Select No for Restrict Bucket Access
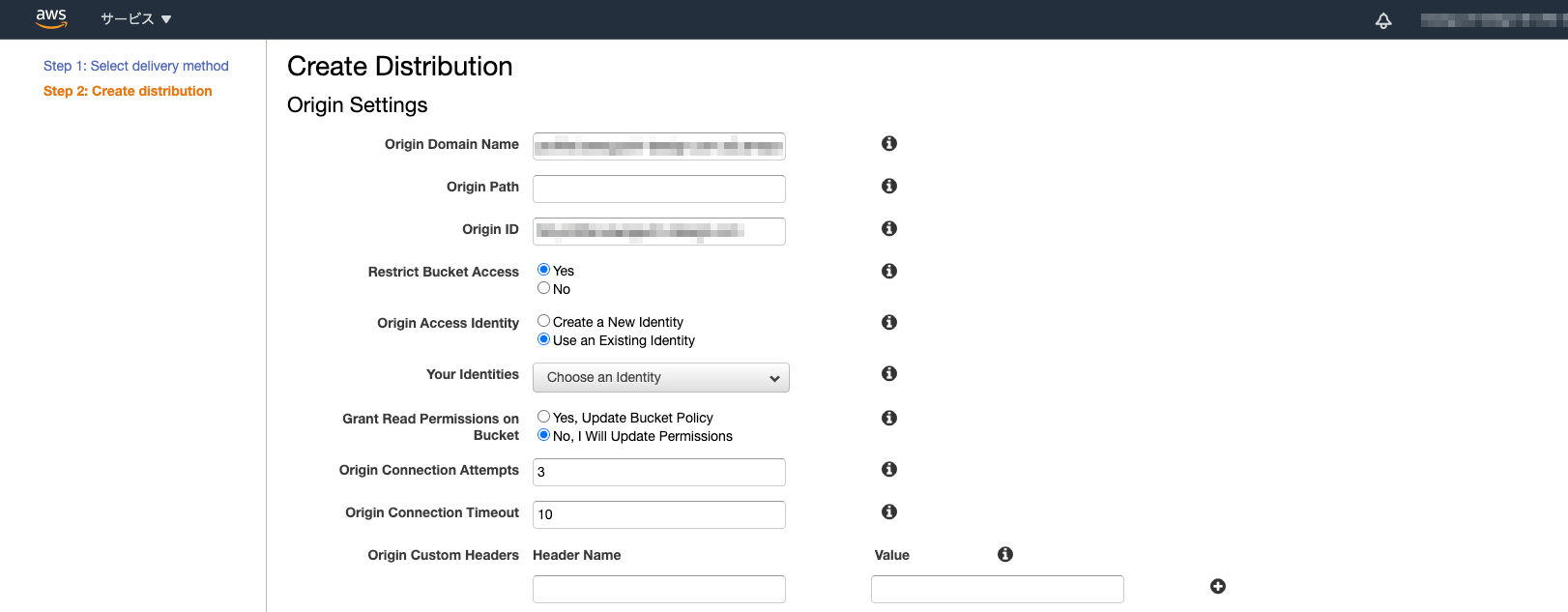Screen dimensions: 1568x612 tap(544, 288)
